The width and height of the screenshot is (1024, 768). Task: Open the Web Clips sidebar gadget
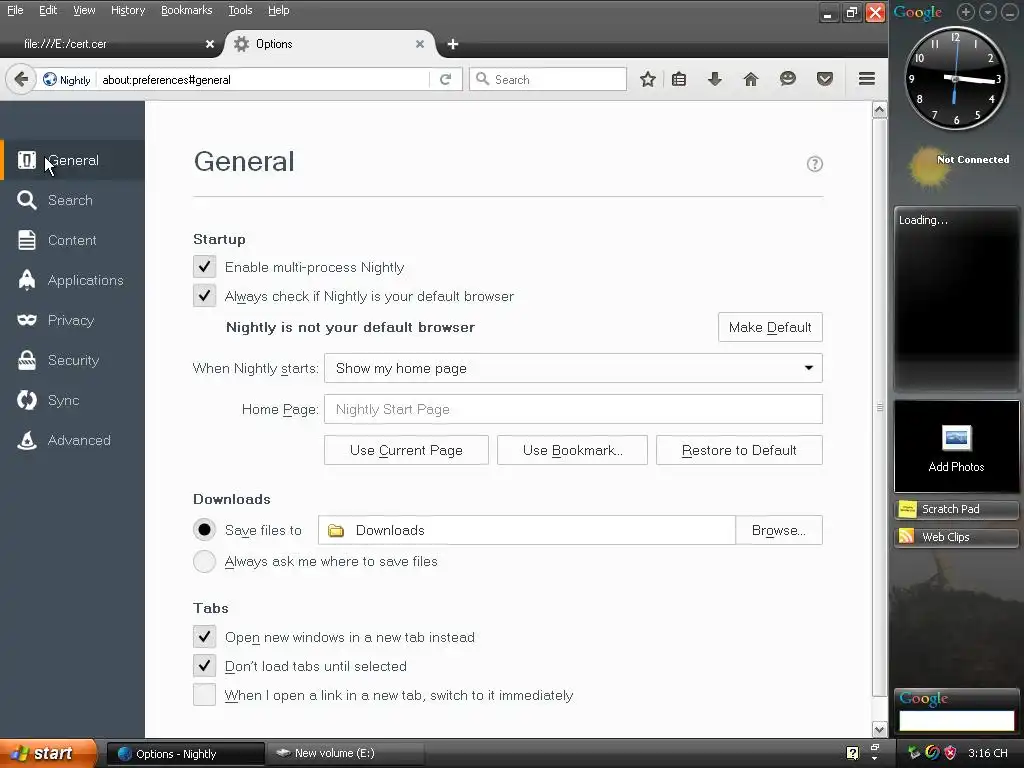[x=956, y=537]
